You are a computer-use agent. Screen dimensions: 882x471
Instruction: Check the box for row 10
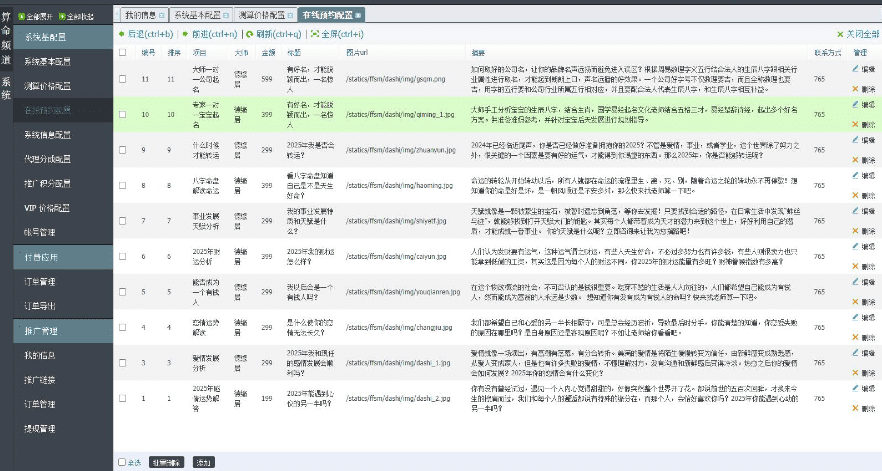pos(123,115)
